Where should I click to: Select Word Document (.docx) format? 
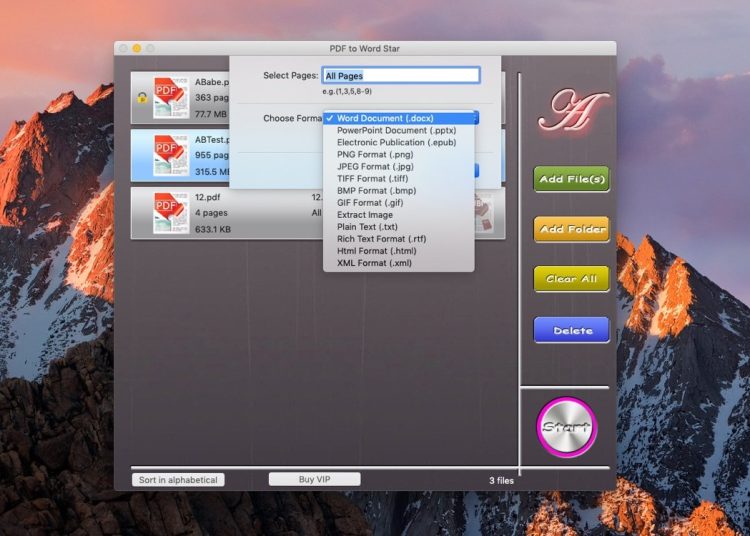coord(385,119)
